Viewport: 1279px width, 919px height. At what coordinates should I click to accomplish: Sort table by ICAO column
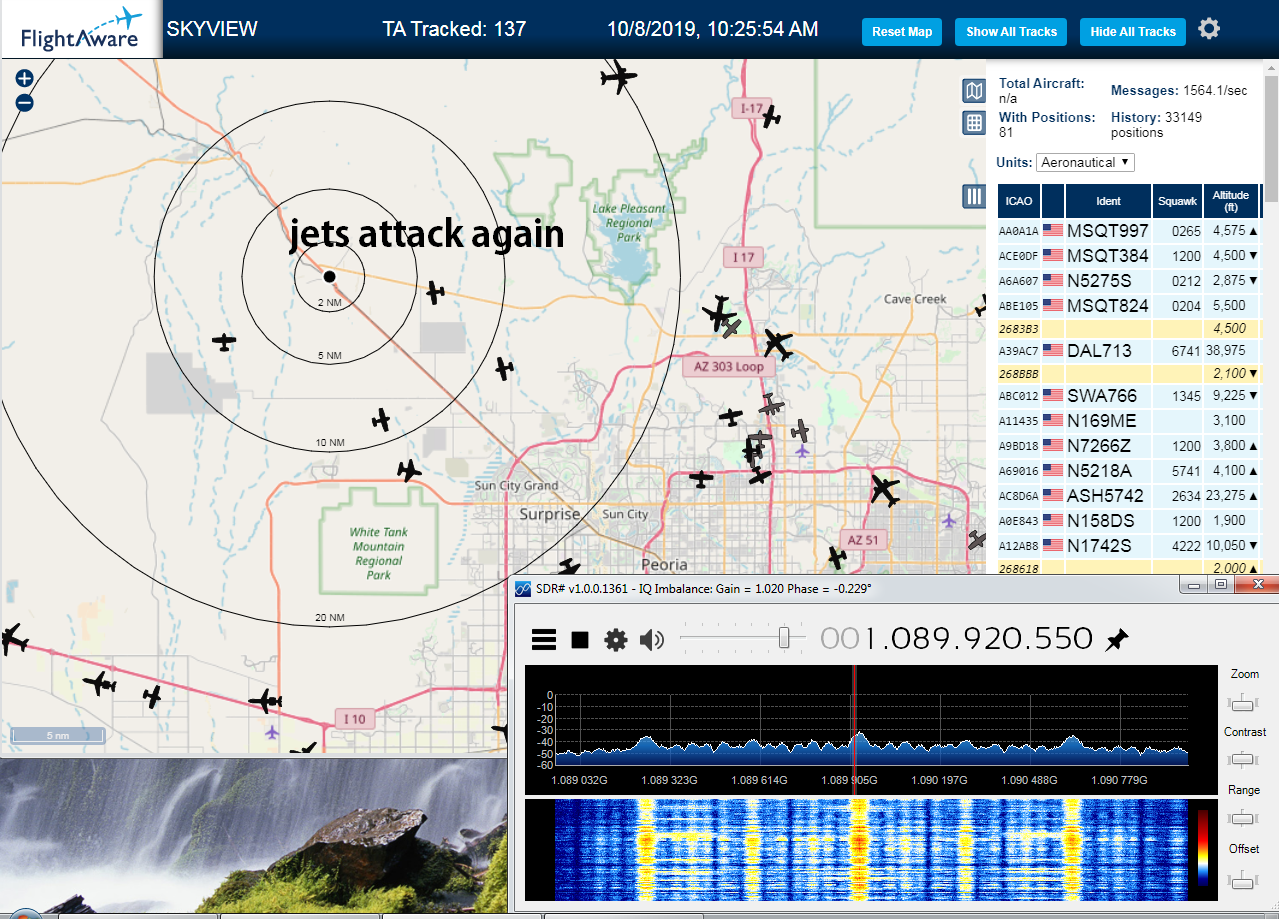(1019, 201)
